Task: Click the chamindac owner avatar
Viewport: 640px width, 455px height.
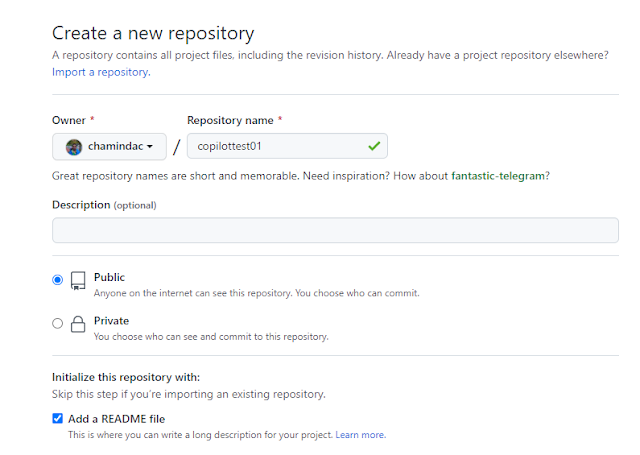Action: pos(74,147)
